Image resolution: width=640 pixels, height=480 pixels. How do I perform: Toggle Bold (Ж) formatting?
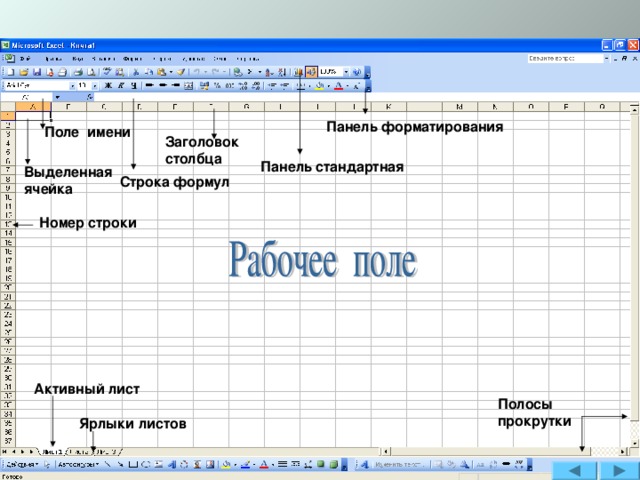pos(108,86)
